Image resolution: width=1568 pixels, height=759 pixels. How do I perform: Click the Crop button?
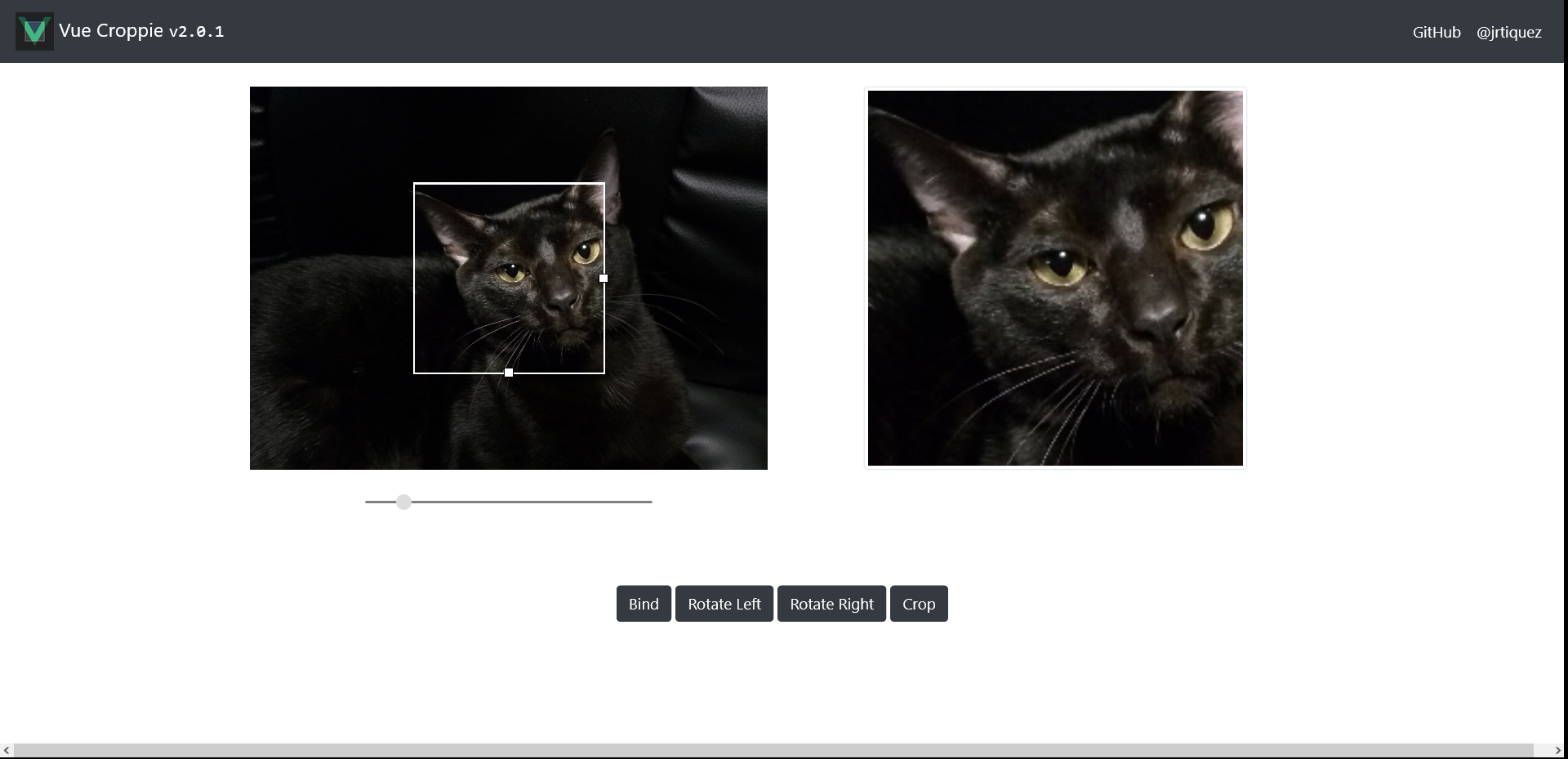[x=919, y=604]
